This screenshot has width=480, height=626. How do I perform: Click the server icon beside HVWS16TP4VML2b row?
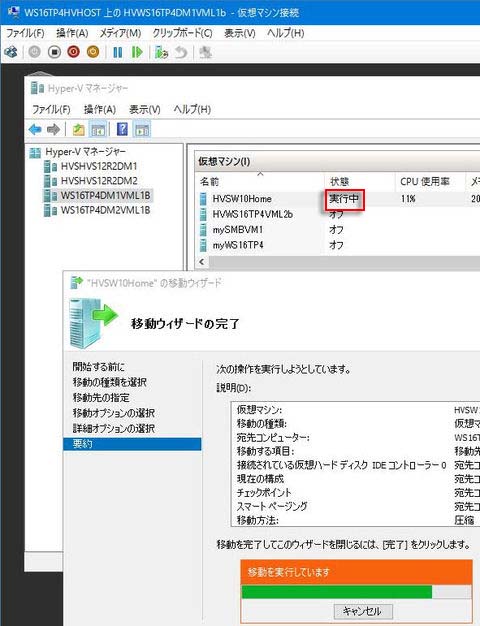203,214
